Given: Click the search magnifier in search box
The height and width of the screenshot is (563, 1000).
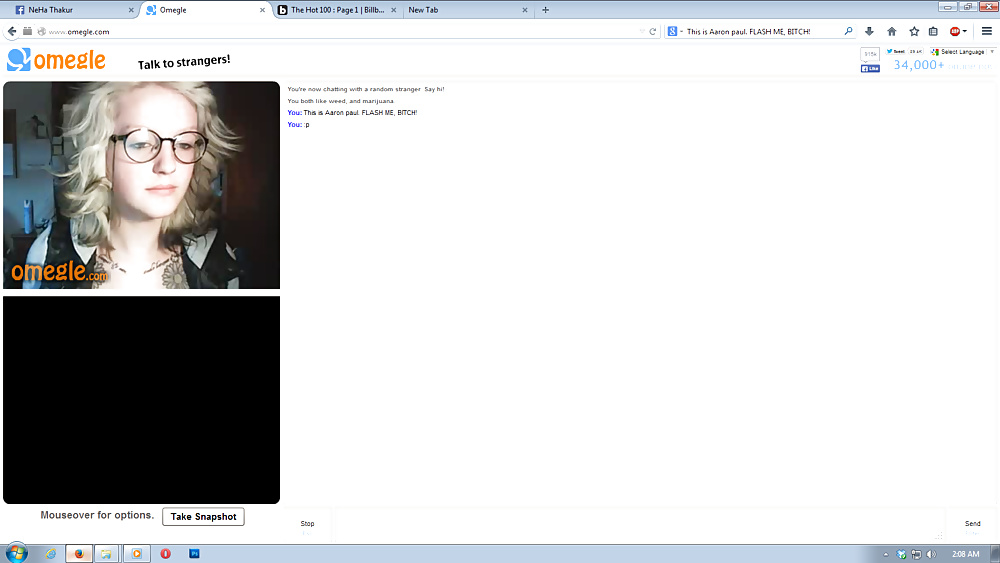Looking at the screenshot, I should click(848, 31).
